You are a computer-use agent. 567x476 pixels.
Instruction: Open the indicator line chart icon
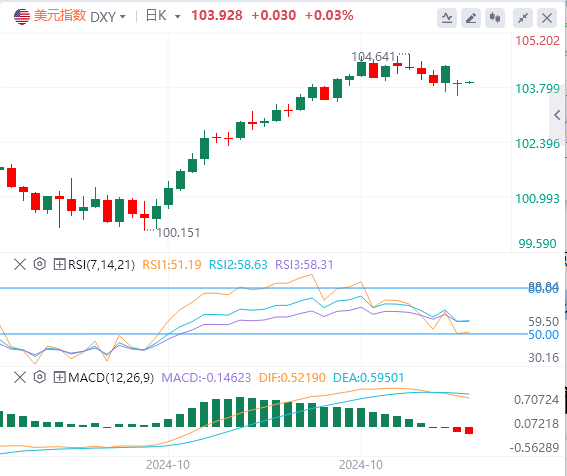[447, 17]
